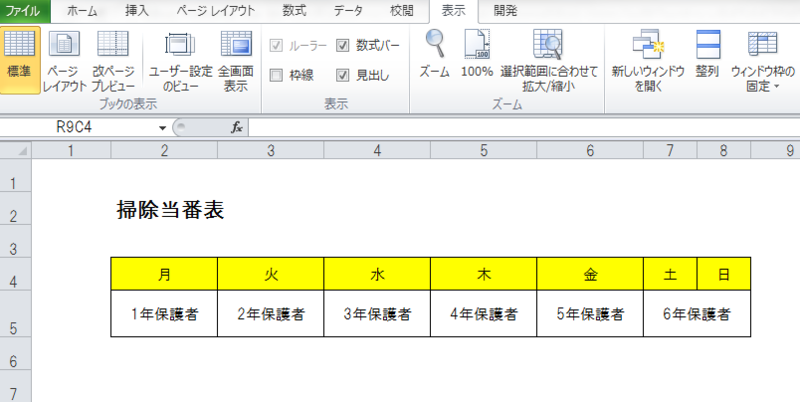Switch to 全画面表示 full screen
The height and width of the screenshot is (402, 800).
tap(236, 60)
